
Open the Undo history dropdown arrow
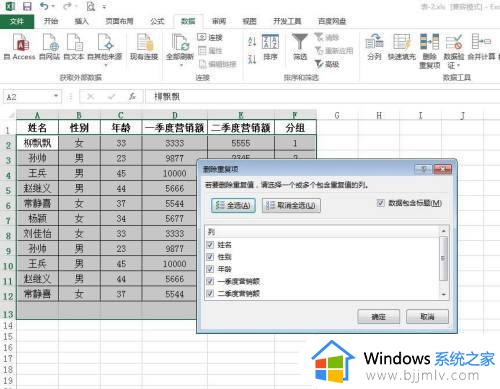(53, 6)
